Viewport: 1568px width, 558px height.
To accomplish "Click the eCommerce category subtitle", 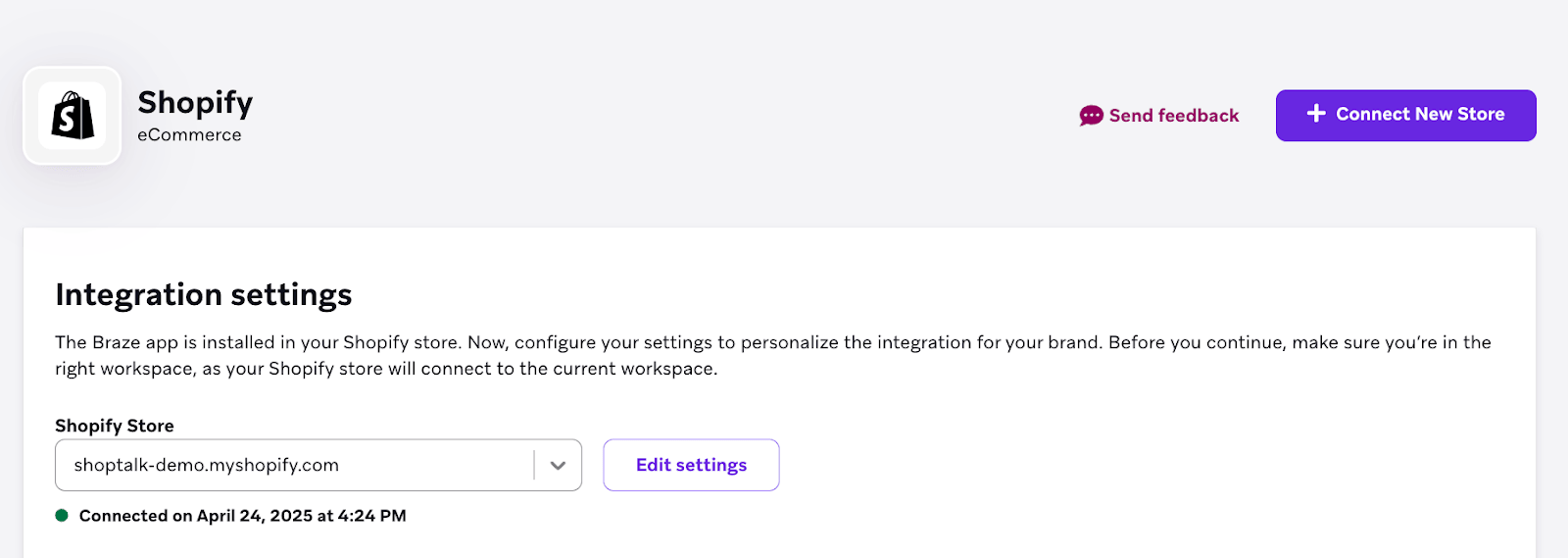I will (189, 135).
